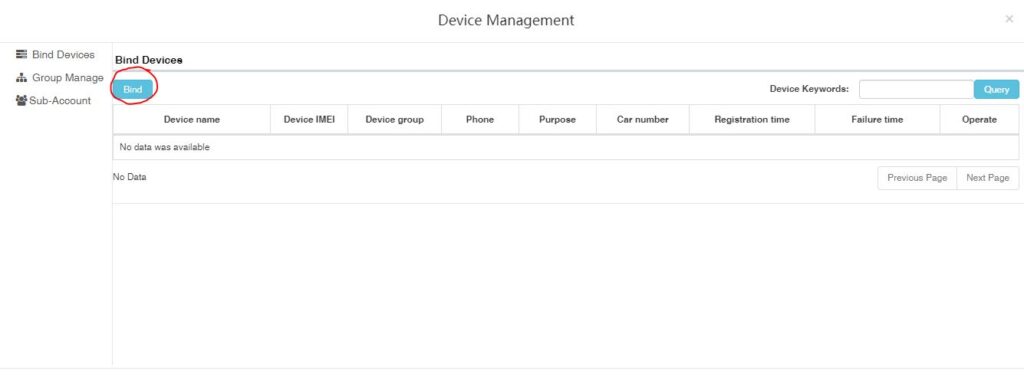Click the Device IMEI column header
This screenshot has height=390, width=1024.
coord(309,120)
